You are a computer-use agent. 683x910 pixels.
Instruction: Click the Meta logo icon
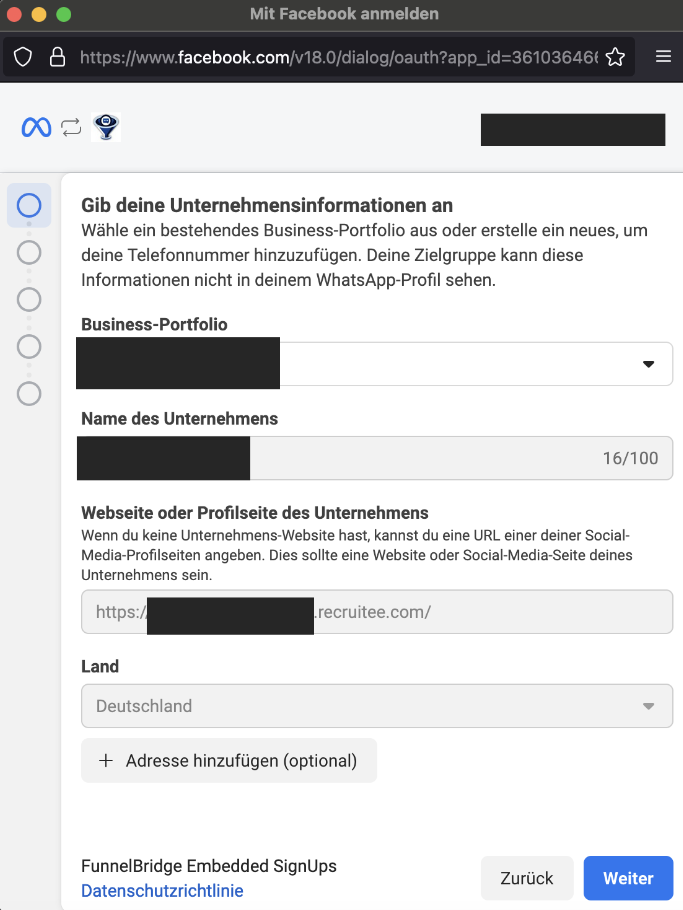pyautogui.click(x=36, y=128)
